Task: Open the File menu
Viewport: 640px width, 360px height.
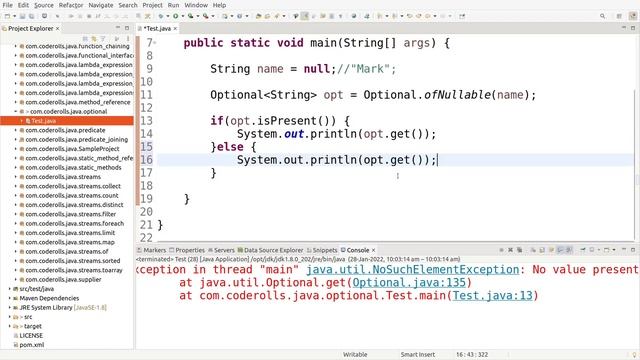Action: tap(7, 5)
